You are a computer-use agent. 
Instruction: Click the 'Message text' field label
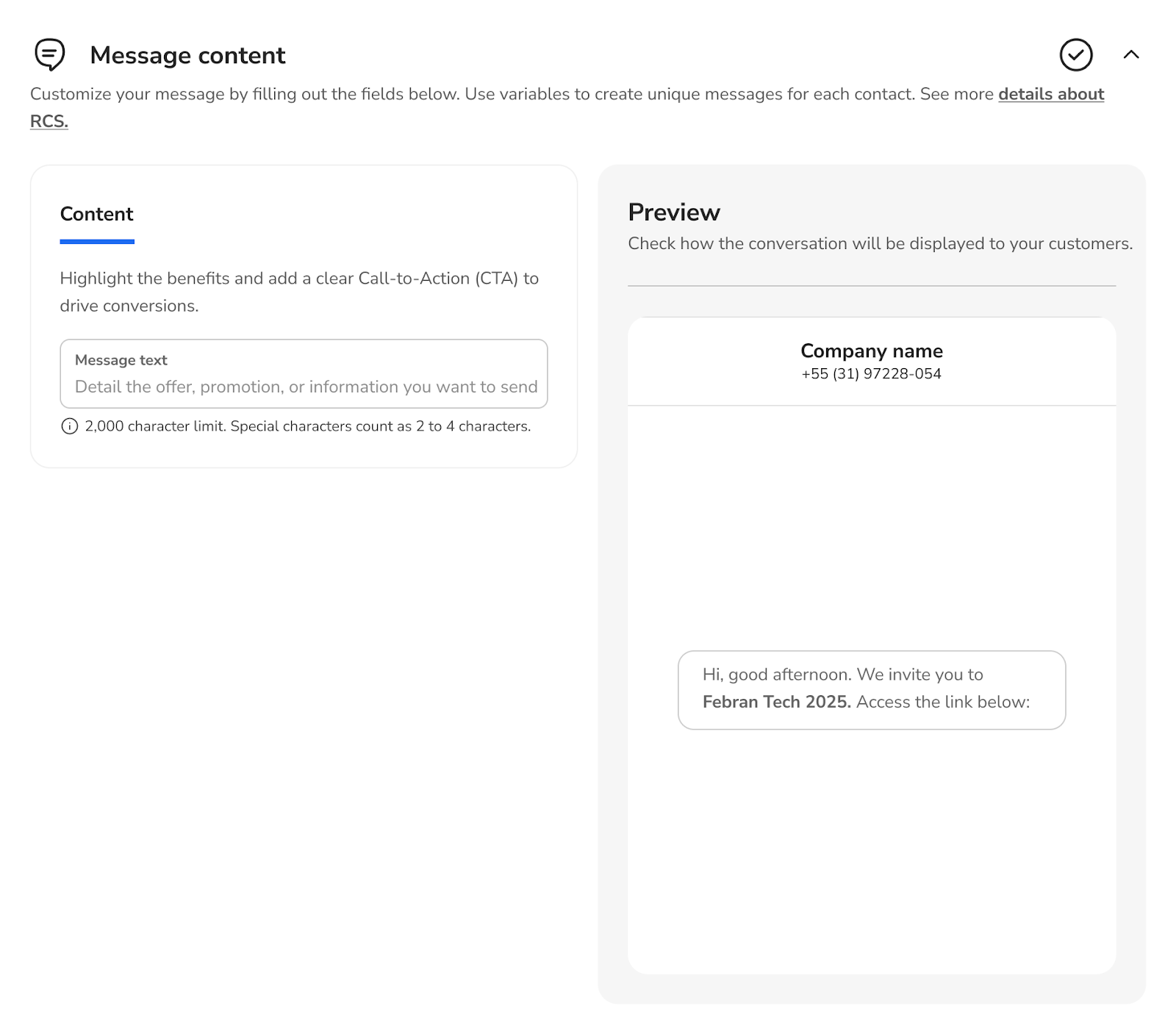point(121,360)
